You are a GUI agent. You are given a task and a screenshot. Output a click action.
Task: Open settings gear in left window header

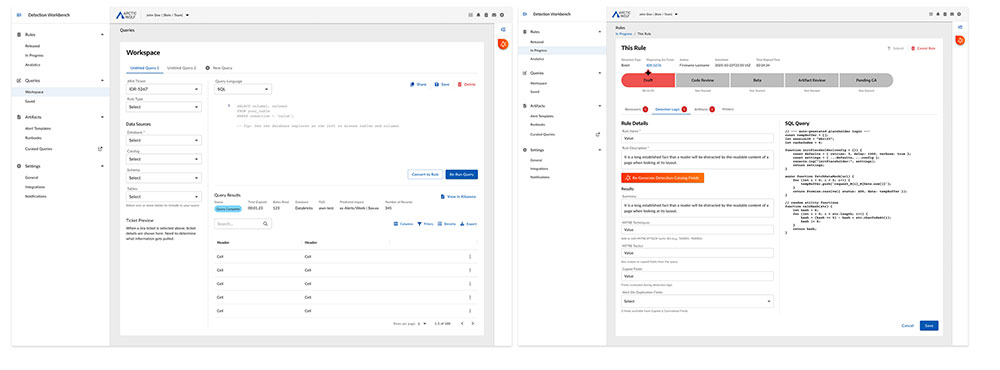[502, 14]
